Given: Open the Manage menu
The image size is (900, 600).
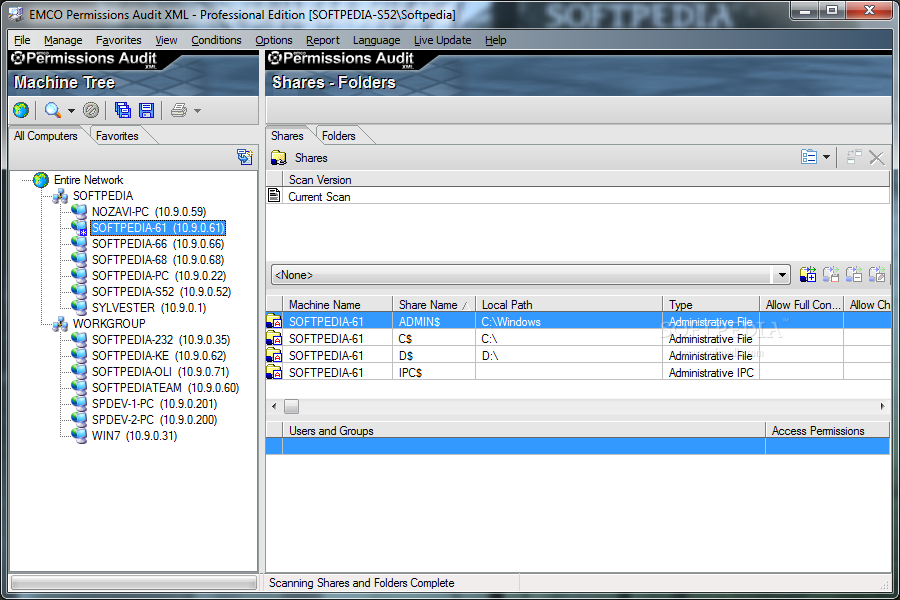Looking at the screenshot, I should tap(63, 40).
